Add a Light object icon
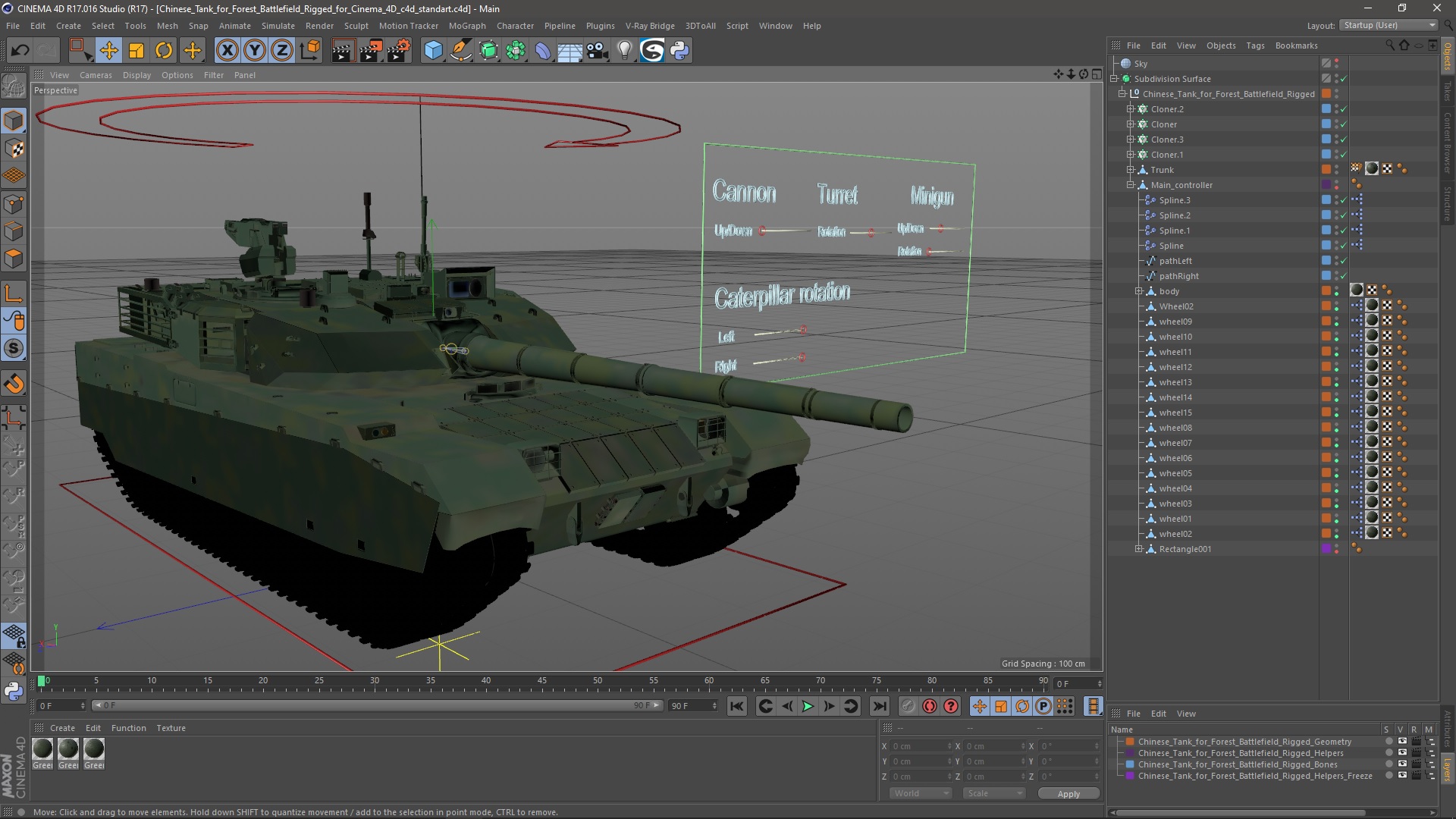This screenshot has height=819, width=1456. [625, 51]
